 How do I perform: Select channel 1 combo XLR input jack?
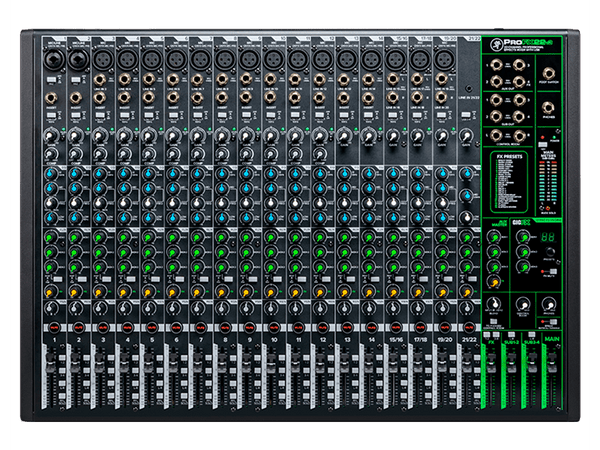pos(53,61)
